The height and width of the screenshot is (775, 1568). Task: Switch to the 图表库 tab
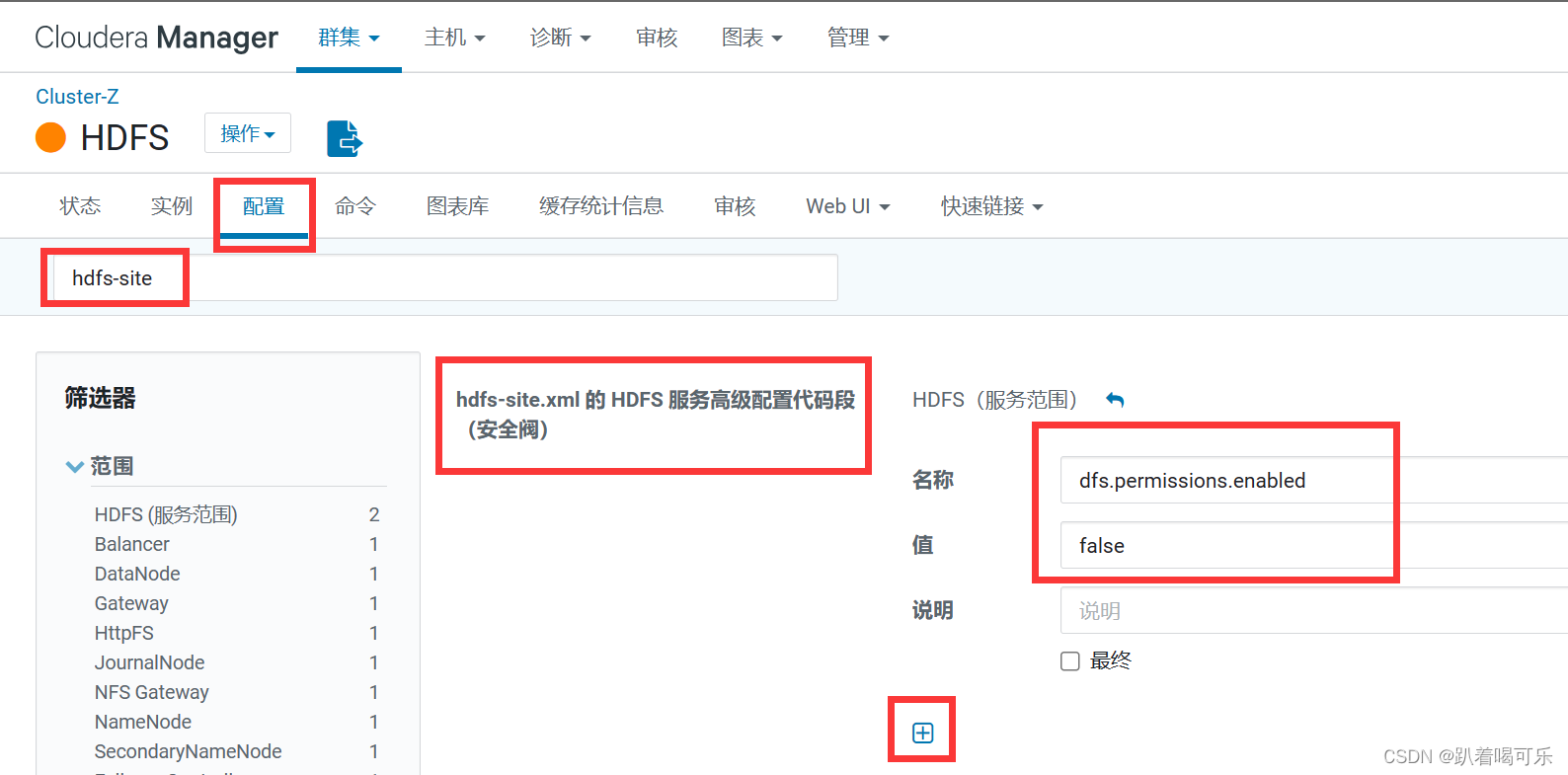pyautogui.click(x=457, y=206)
